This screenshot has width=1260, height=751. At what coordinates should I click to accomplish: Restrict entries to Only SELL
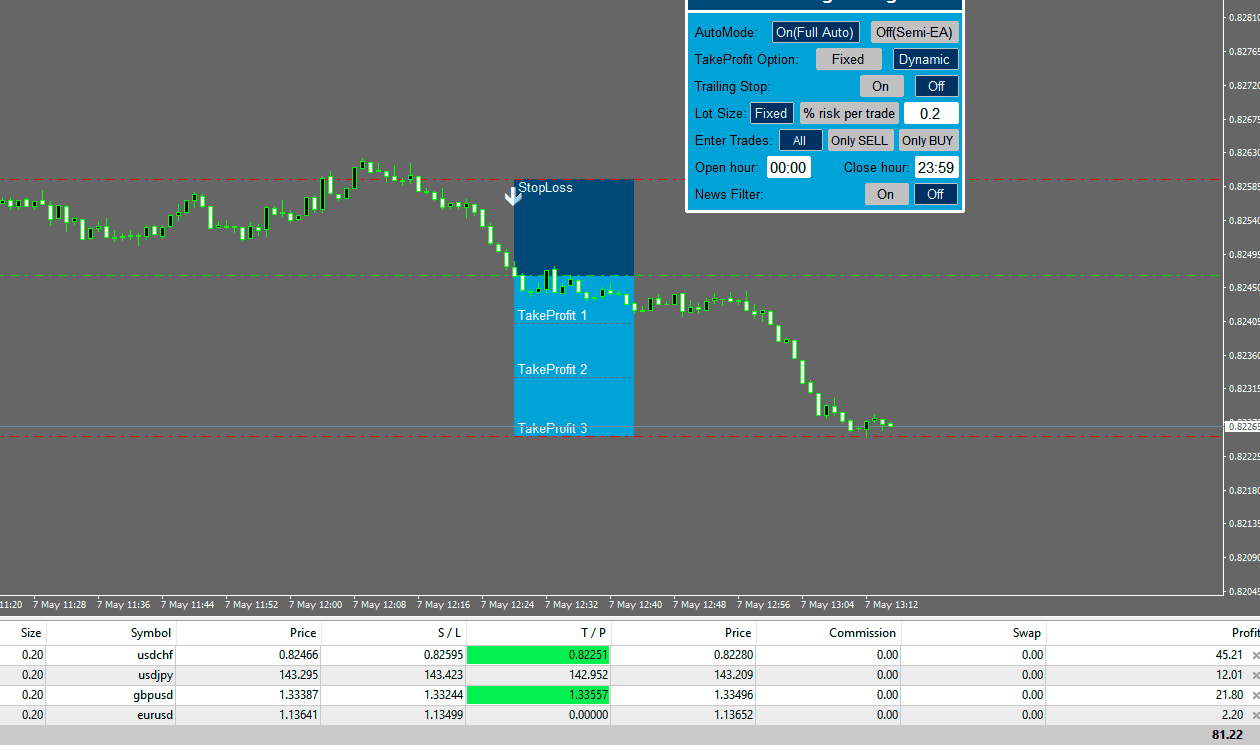click(859, 140)
